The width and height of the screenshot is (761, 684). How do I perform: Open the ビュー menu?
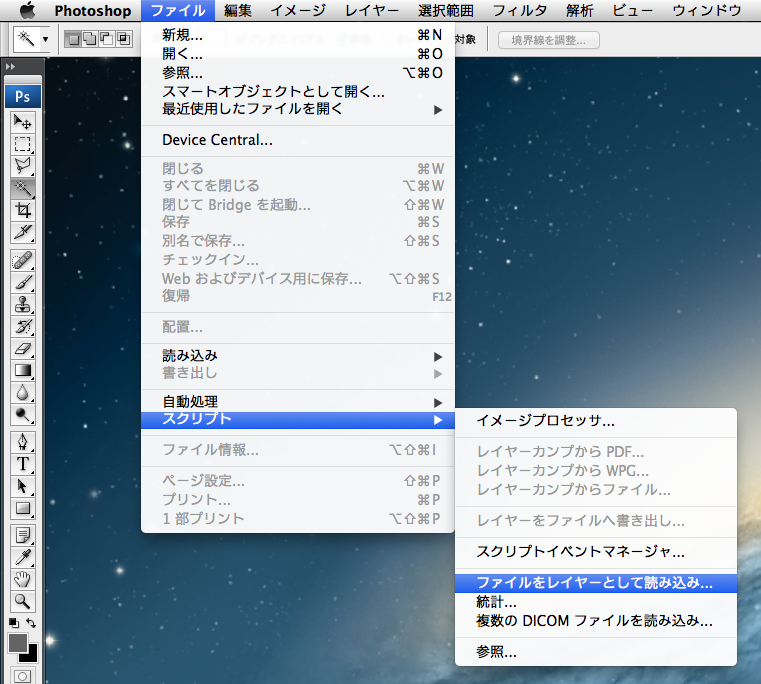pos(632,11)
